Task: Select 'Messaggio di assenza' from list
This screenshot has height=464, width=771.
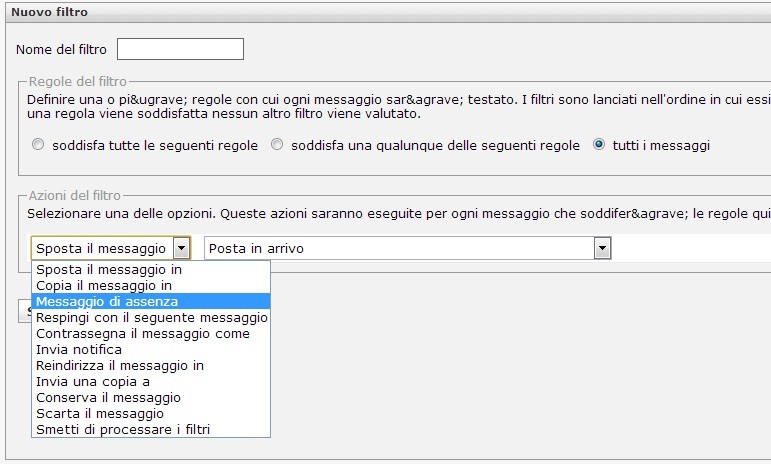Action: [107, 302]
